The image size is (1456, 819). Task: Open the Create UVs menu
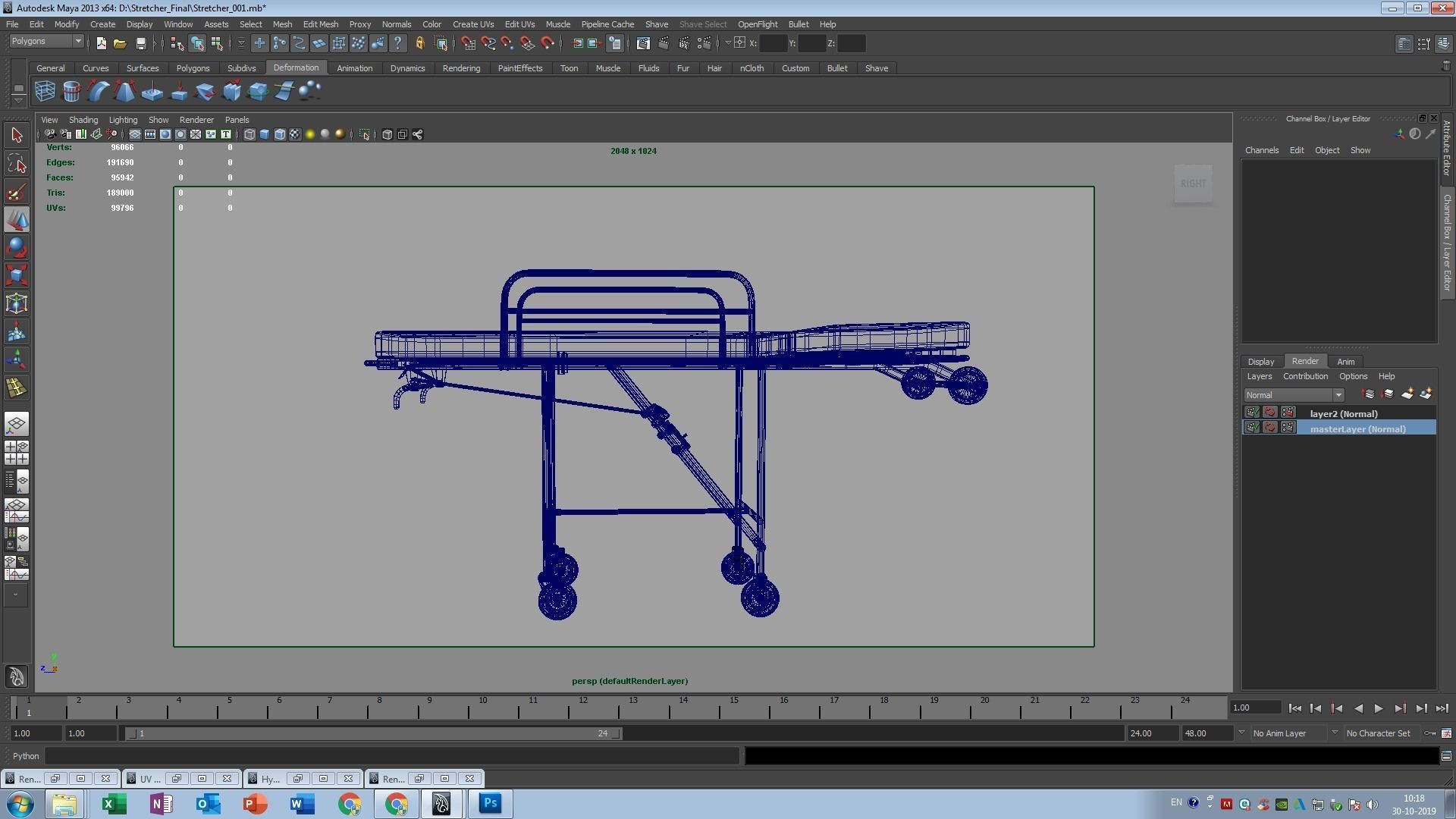tap(473, 24)
